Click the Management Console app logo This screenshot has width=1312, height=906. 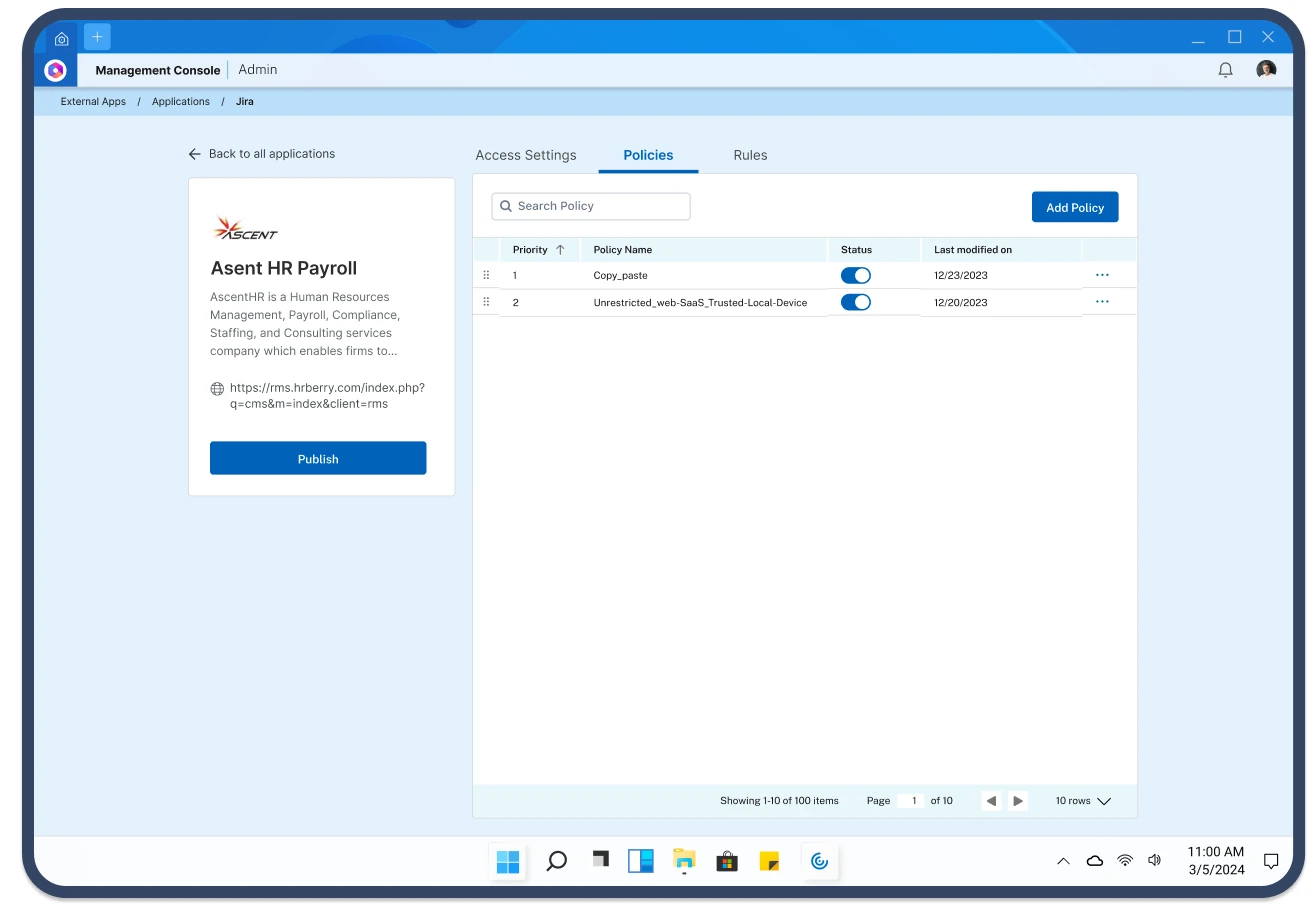tap(56, 70)
